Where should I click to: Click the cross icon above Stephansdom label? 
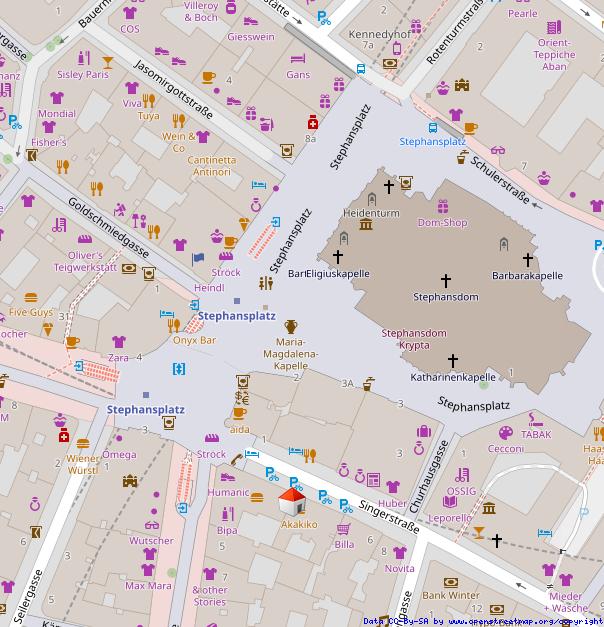click(446, 281)
